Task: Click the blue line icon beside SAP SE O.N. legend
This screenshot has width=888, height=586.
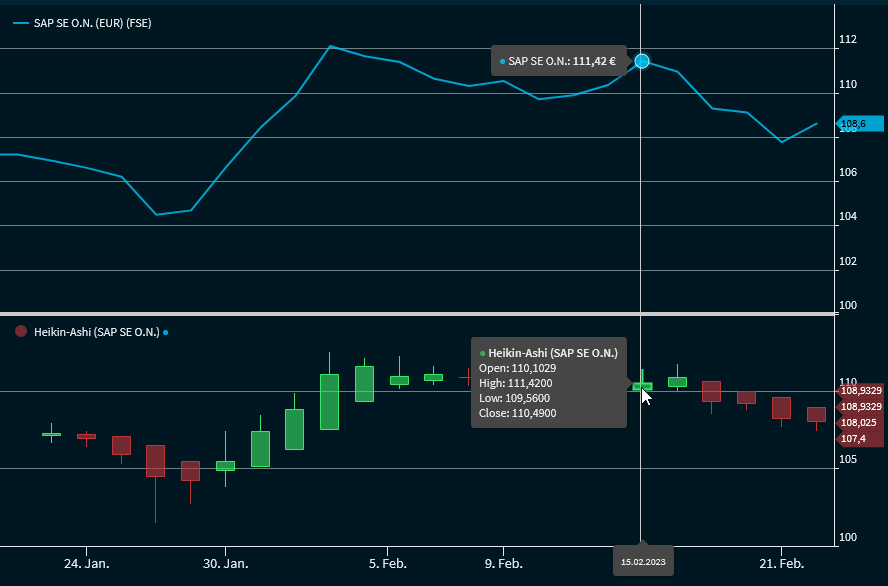Action: point(20,23)
